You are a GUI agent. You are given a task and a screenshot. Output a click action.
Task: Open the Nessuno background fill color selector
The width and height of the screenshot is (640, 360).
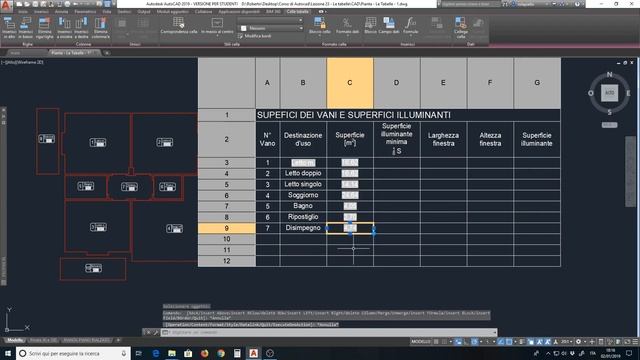coord(271,28)
